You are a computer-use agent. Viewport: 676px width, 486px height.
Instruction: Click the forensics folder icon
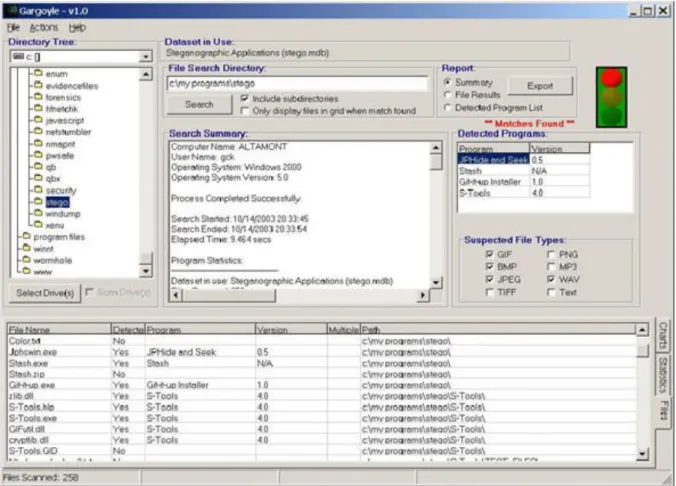click(38, 97)
